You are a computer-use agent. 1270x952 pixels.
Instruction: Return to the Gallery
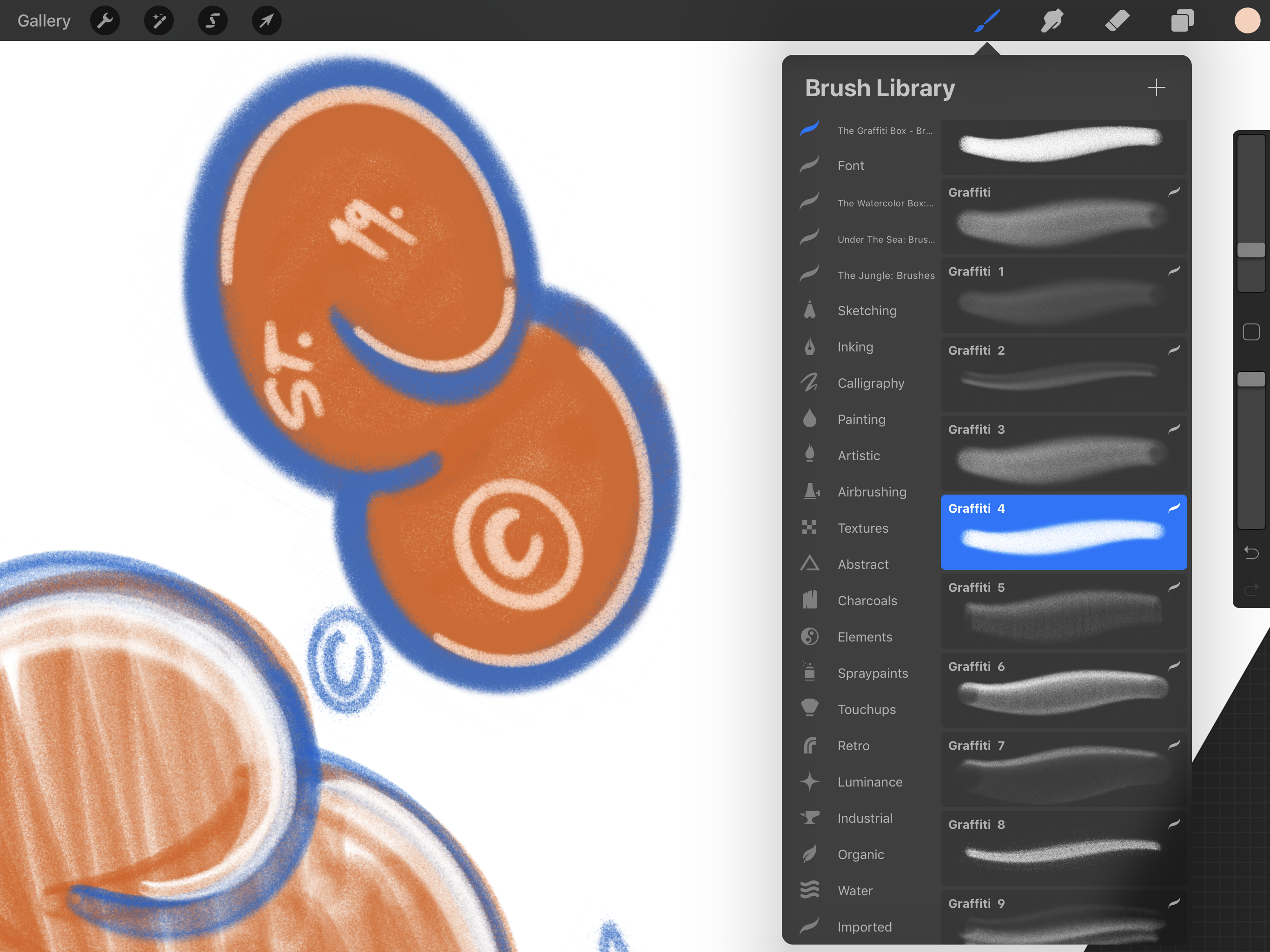point(44,21)
